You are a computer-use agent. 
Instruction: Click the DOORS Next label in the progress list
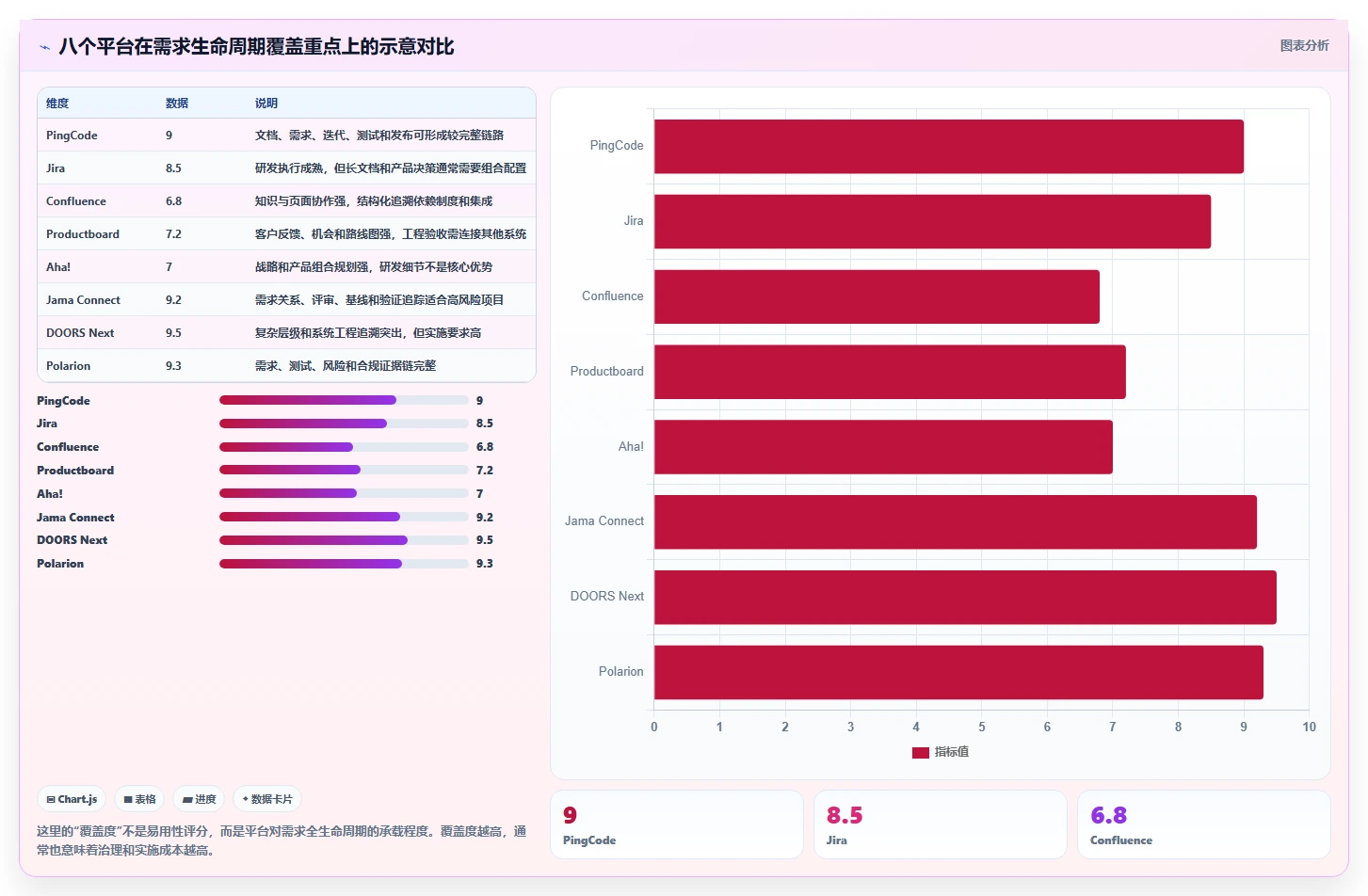tap(72, 540)
